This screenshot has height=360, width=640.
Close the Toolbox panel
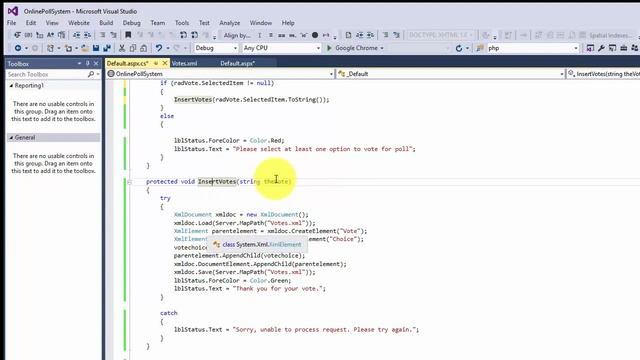(96, 63)
